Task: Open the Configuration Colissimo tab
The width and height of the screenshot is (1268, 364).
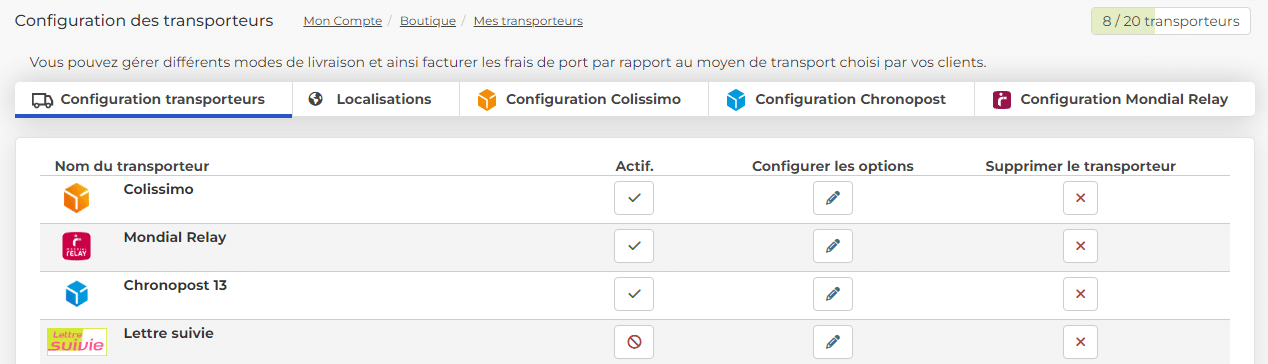Action: pyautogui.click(x=584, y=100)
